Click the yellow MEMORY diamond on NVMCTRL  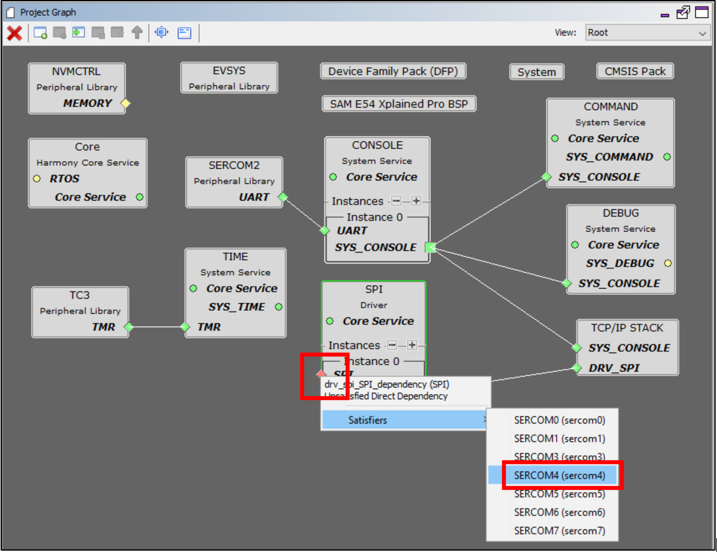click(125, 103)
